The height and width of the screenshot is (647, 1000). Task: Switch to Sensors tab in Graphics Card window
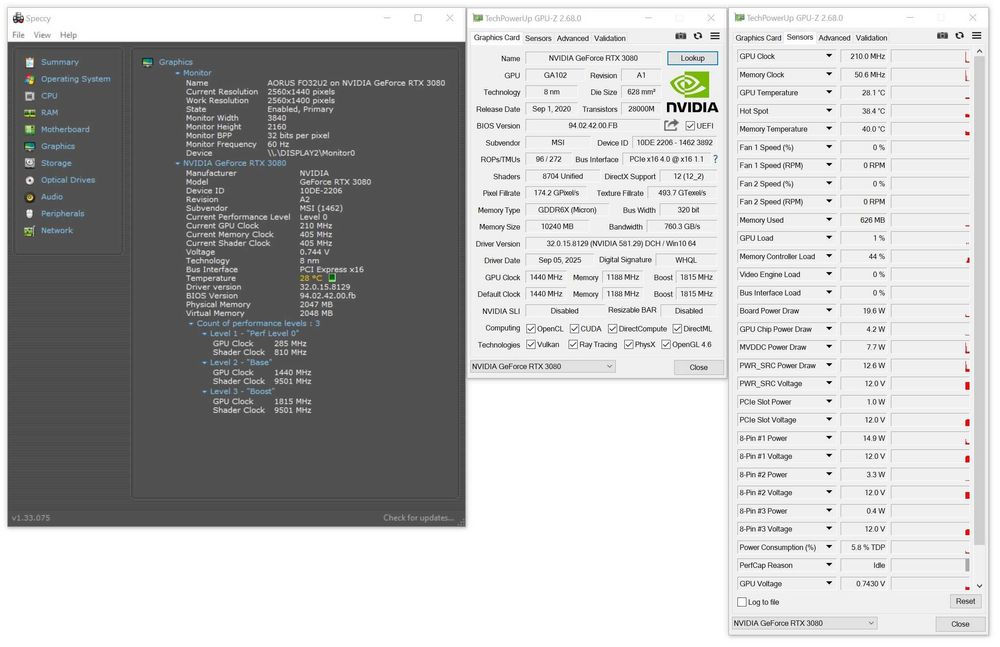tap(538, 38)
